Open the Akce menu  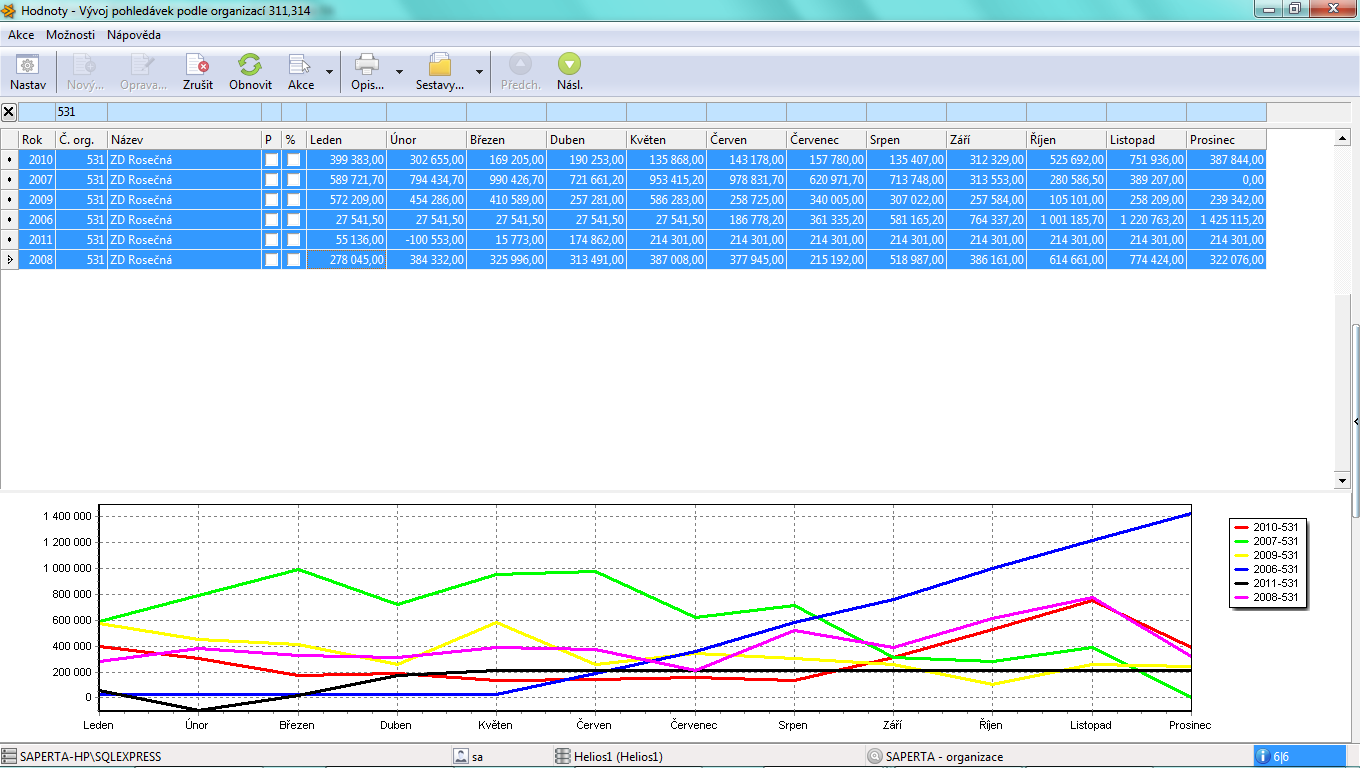21,34
